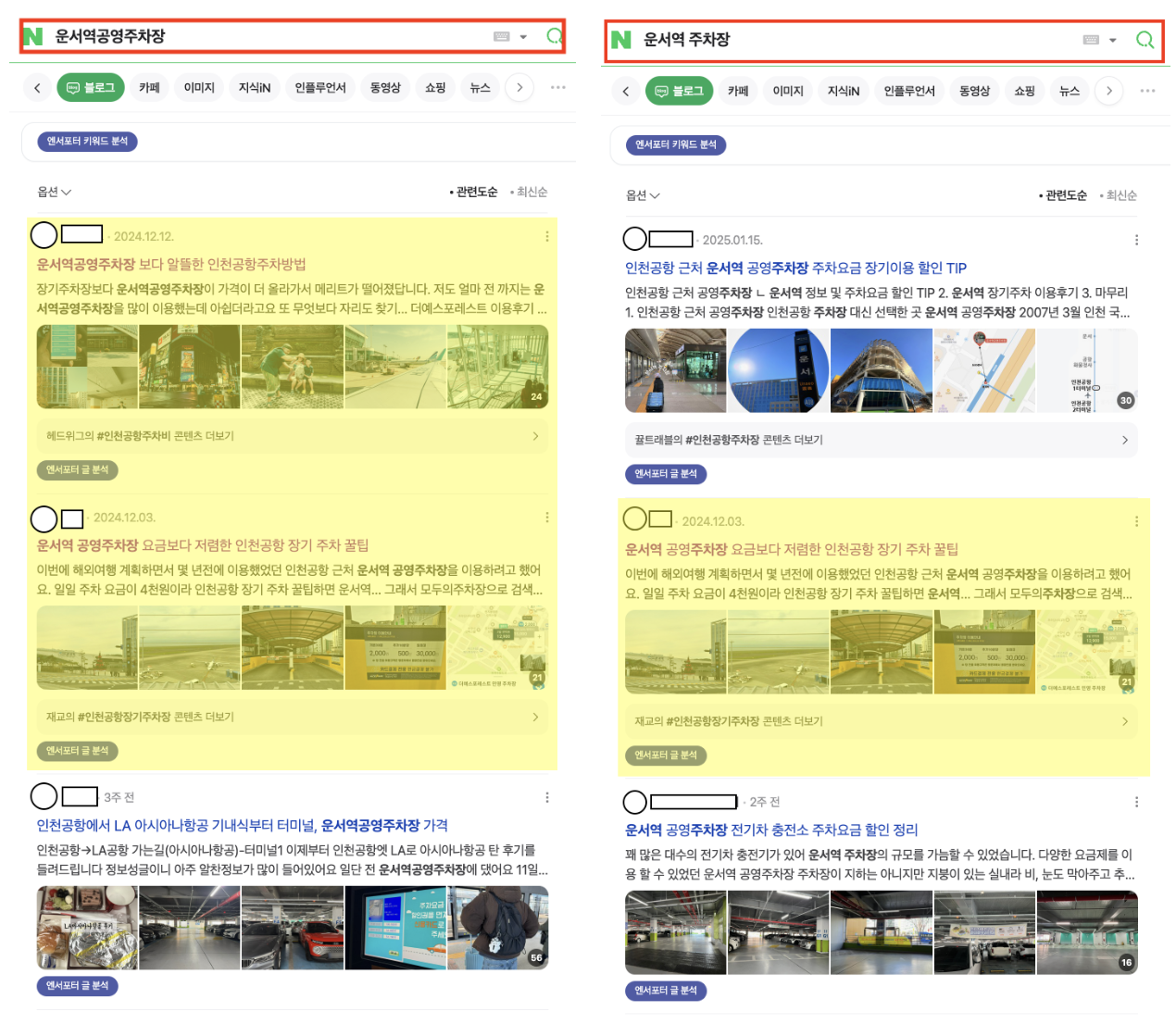
Task: Expand right 재교의 #인천공항장기주차장 콘텐츠 더보기
Action: click(x=882, y=721)
